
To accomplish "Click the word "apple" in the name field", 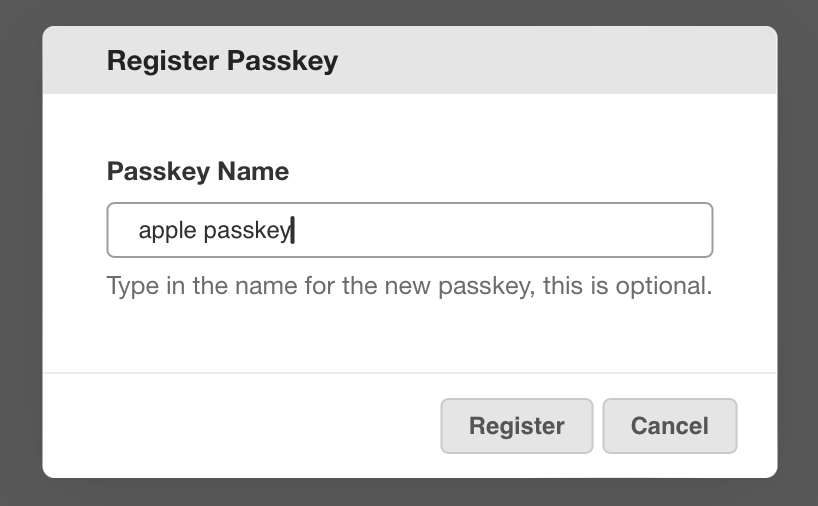I will coord(167,232).
